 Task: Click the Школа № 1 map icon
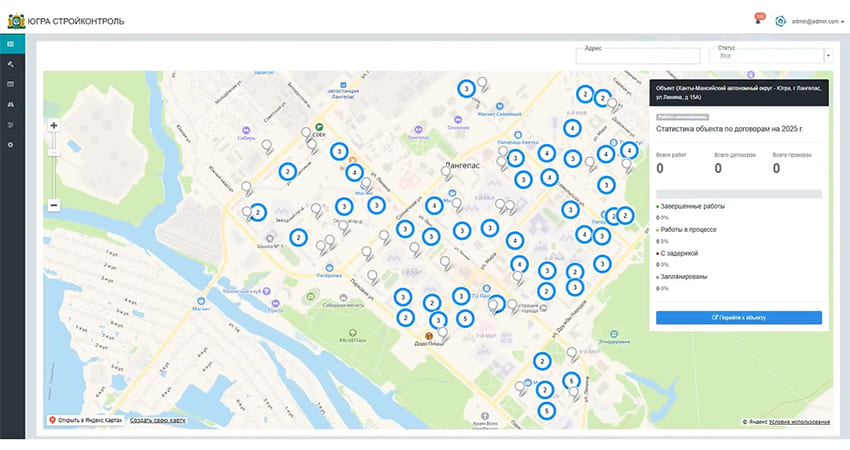[270, 239]
